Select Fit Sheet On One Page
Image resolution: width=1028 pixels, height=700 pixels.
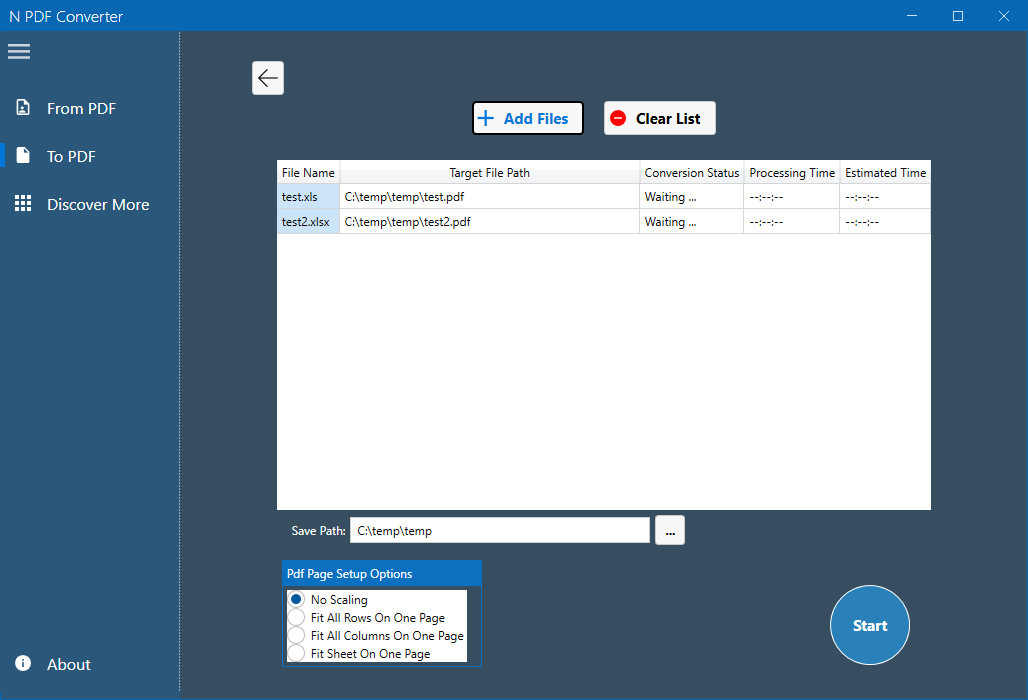point(296,653)
